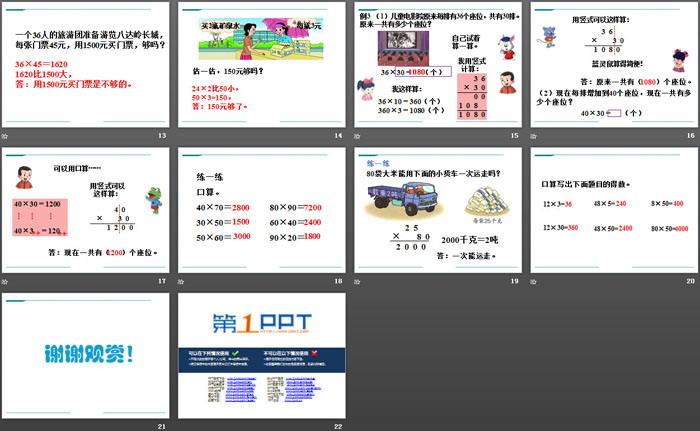Click the slide number 22 label

click(338, 427)
